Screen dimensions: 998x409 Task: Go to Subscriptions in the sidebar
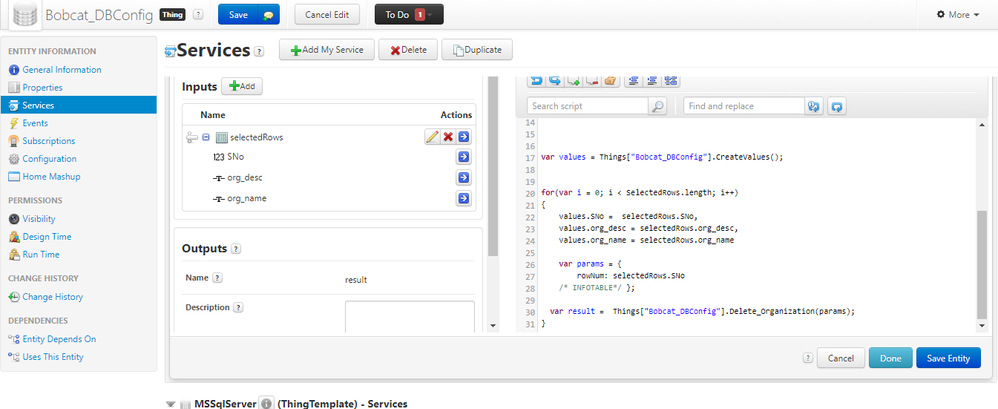click(x=48, y=141)
